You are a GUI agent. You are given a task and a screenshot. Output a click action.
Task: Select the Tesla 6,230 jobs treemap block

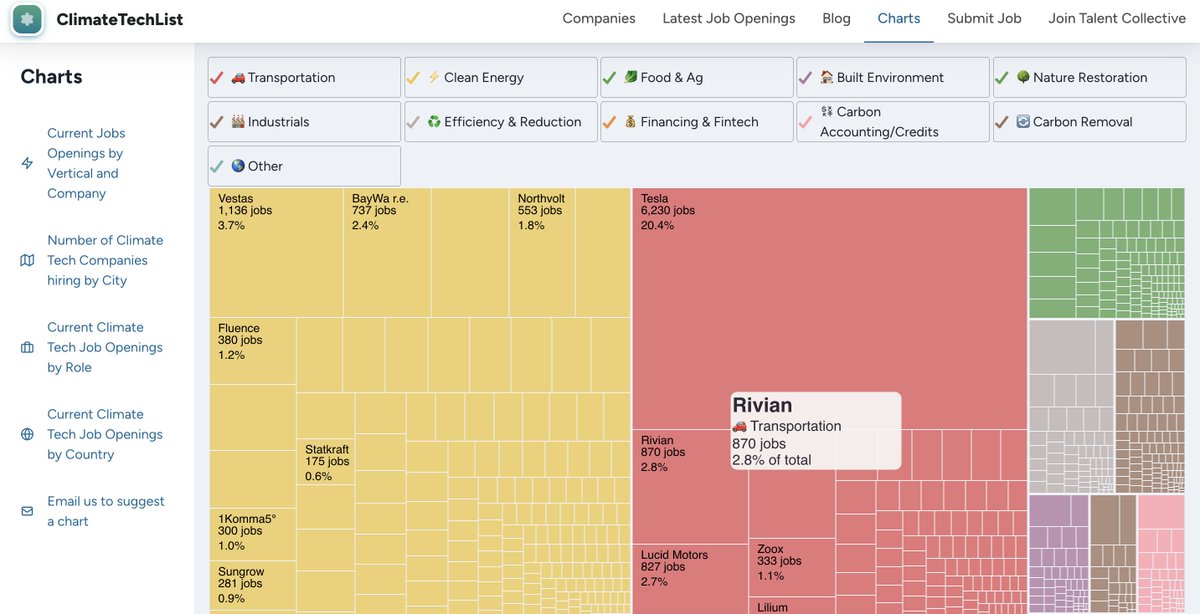(830, 310)
